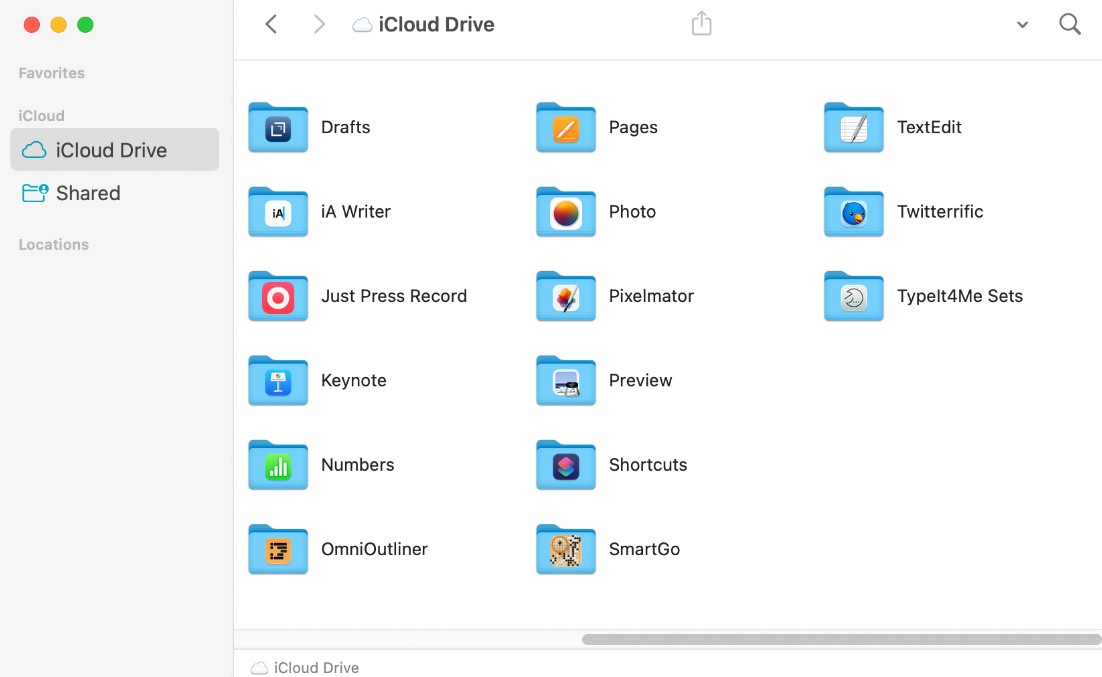Select the Twitterrific folder name
Screen dimensions: 1102x677
[940, 212]
